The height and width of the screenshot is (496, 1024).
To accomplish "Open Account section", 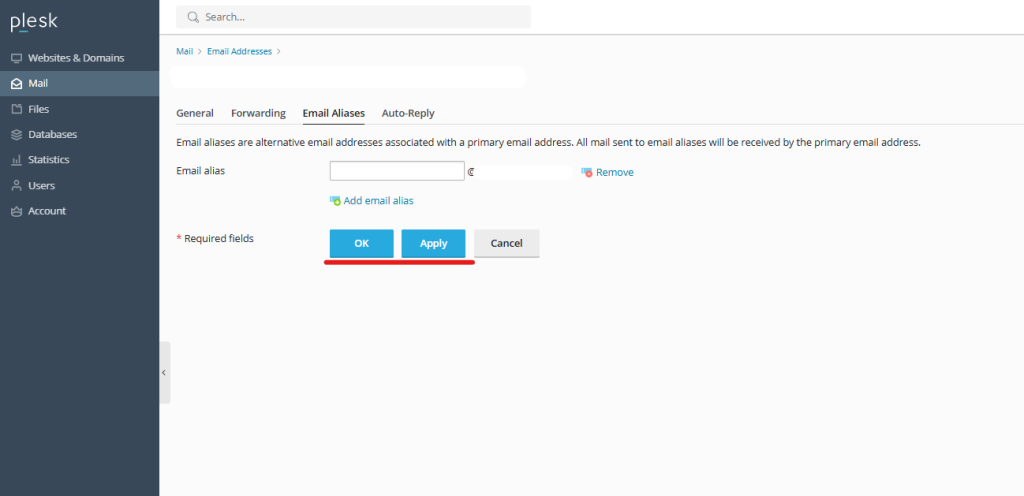I will pyautogui.click(x=47, y=211).
